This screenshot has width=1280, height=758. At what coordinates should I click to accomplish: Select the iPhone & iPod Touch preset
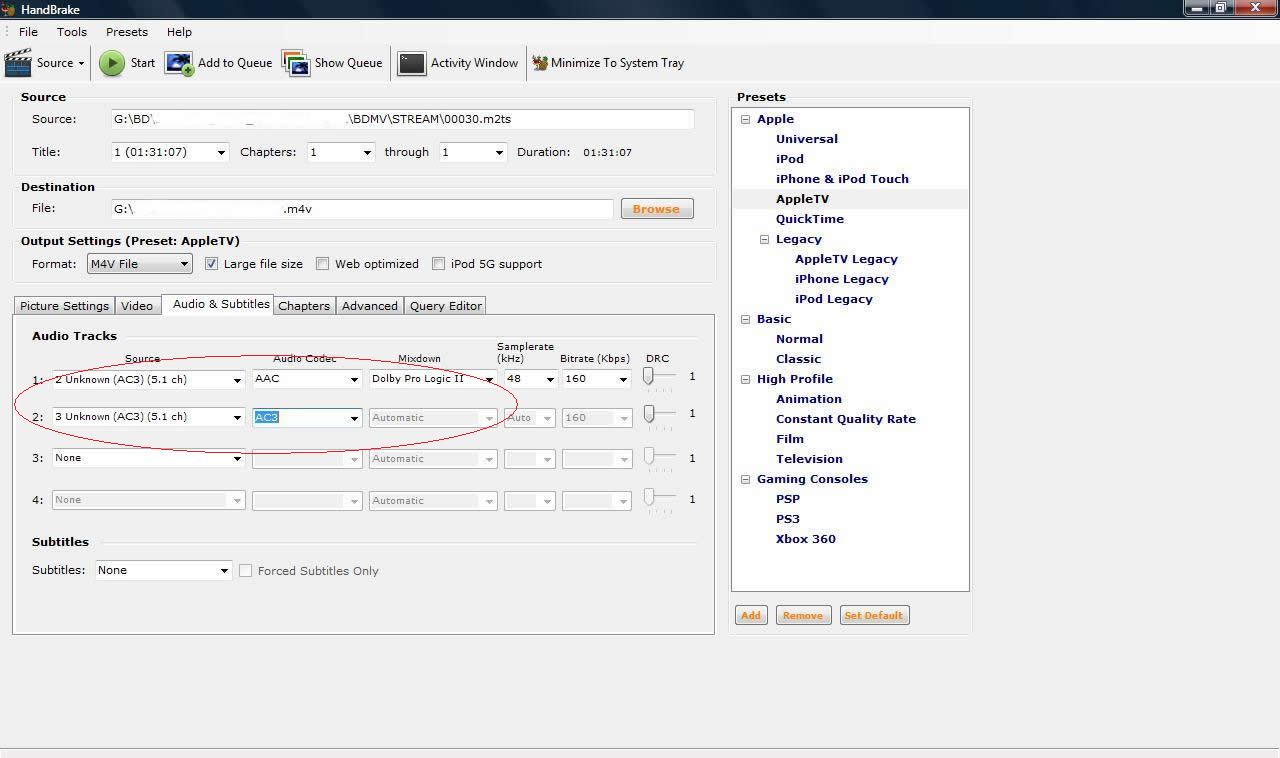point(842,179)
